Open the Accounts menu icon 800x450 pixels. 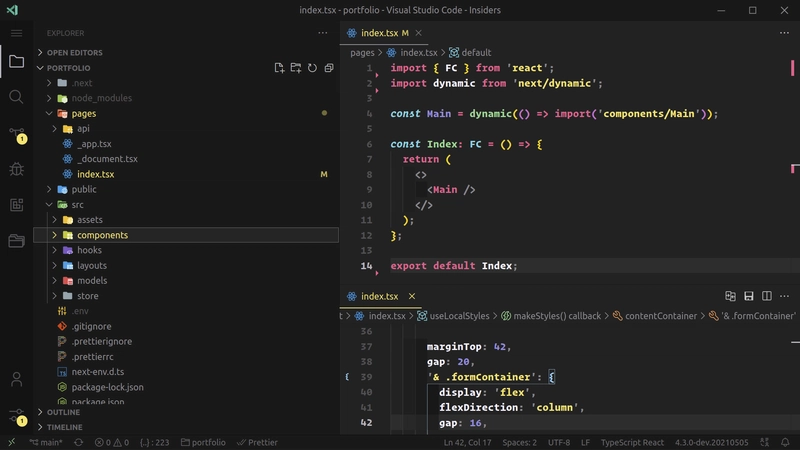coord(16,379)
